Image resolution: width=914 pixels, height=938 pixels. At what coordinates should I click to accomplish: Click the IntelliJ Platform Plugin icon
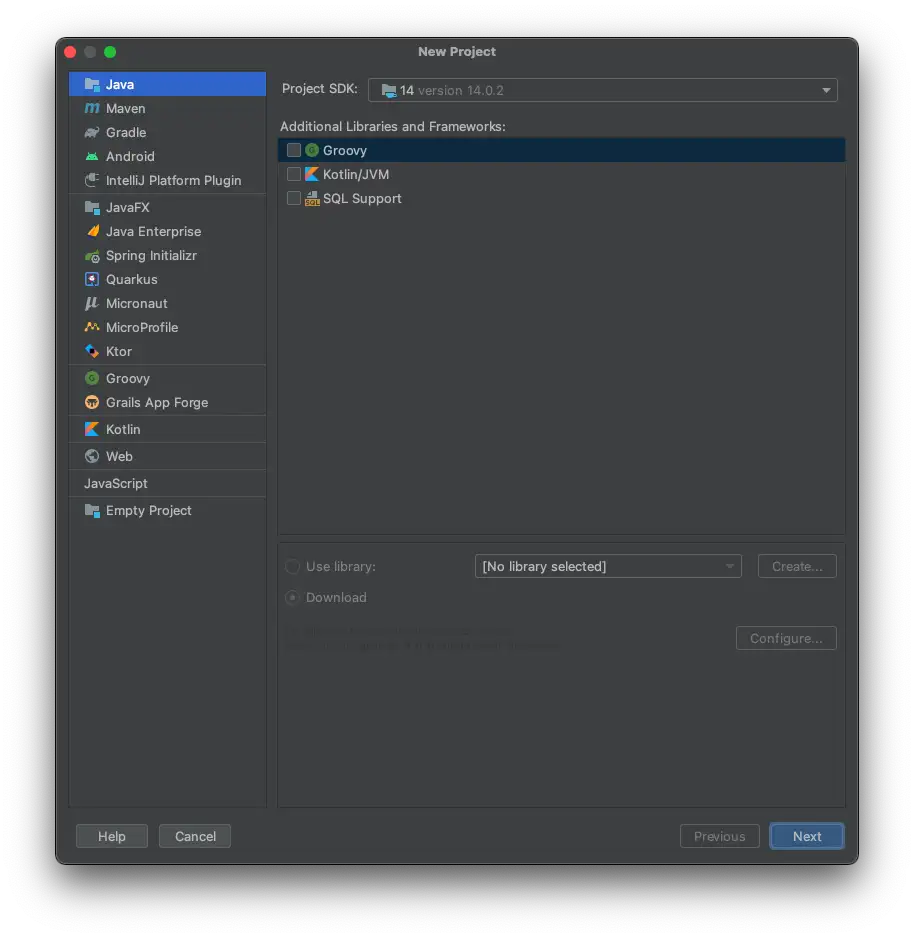coord(92,180)
